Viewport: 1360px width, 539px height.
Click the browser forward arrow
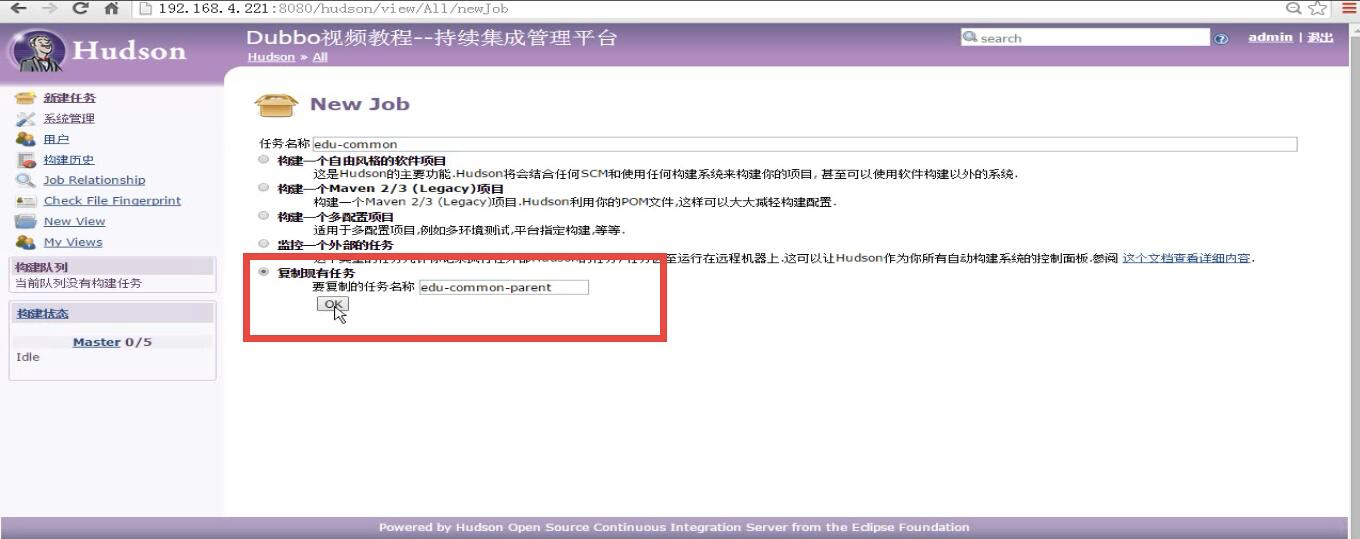pos(49,8)
